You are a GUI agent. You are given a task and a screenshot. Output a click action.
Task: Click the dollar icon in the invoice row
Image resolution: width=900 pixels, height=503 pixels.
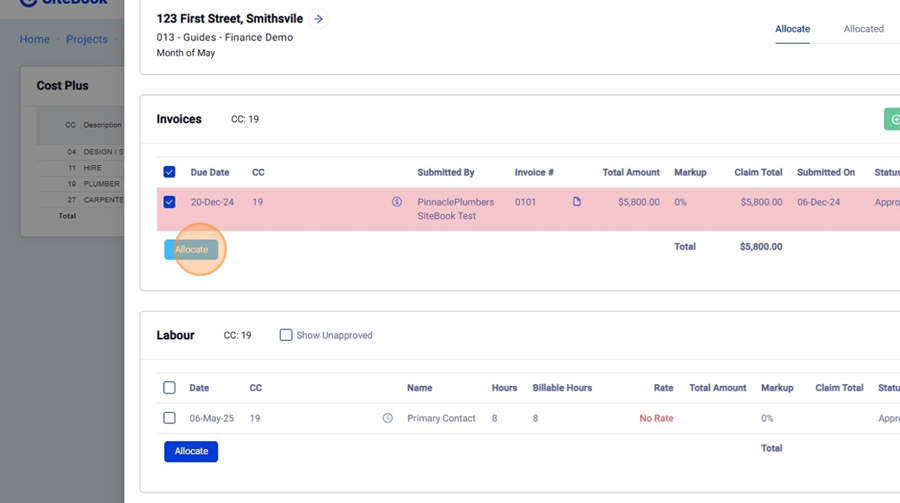click(x=397, y=202)
